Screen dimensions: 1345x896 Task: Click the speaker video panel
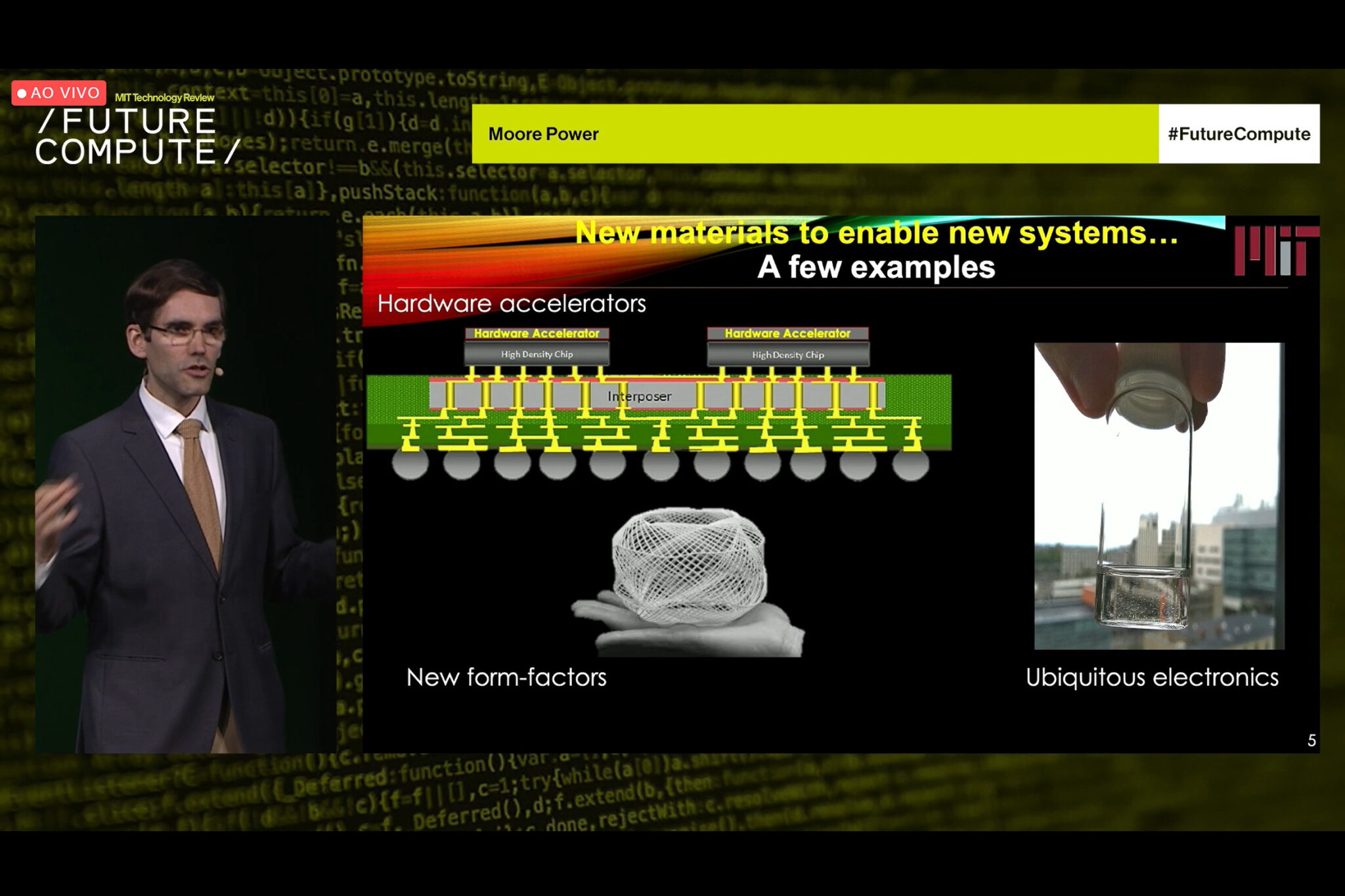coord(186,484)
